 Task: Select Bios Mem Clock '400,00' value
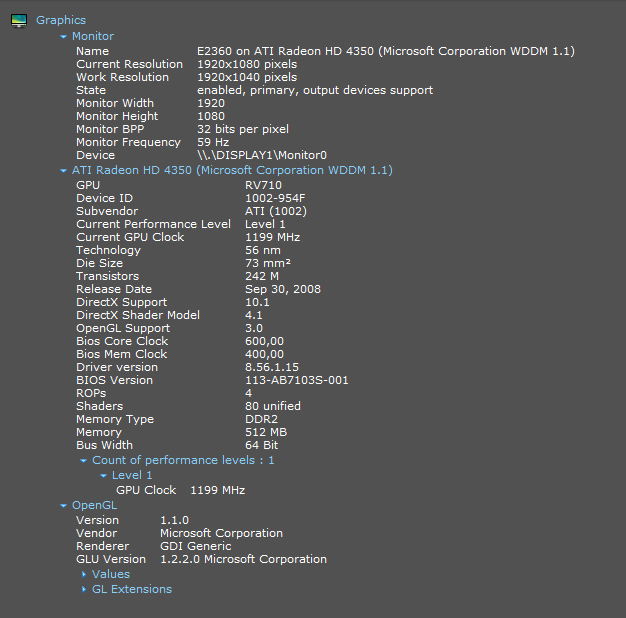(x=264, y=355)
